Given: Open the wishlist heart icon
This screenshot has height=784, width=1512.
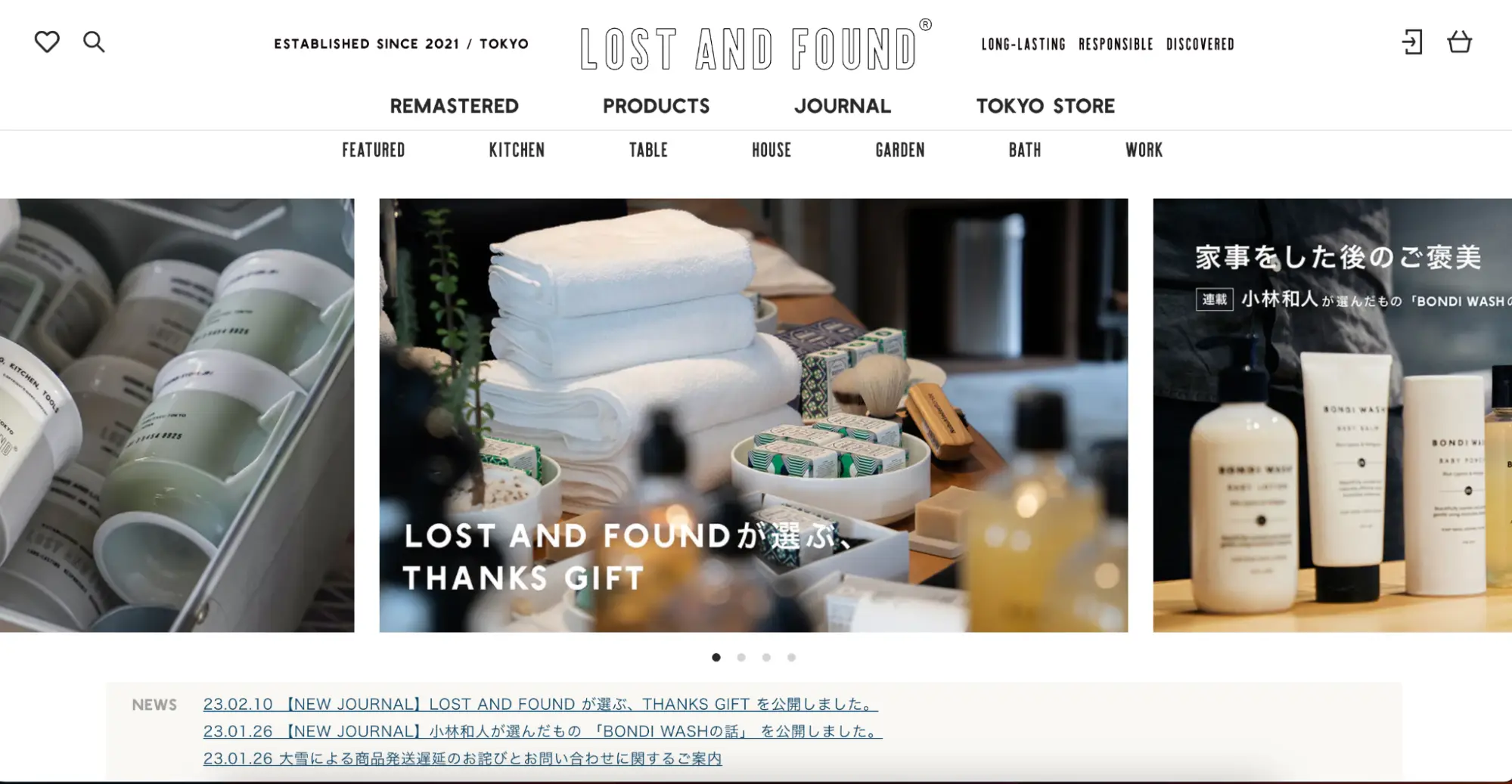Looking at the screenshot, I should [47, 42].
